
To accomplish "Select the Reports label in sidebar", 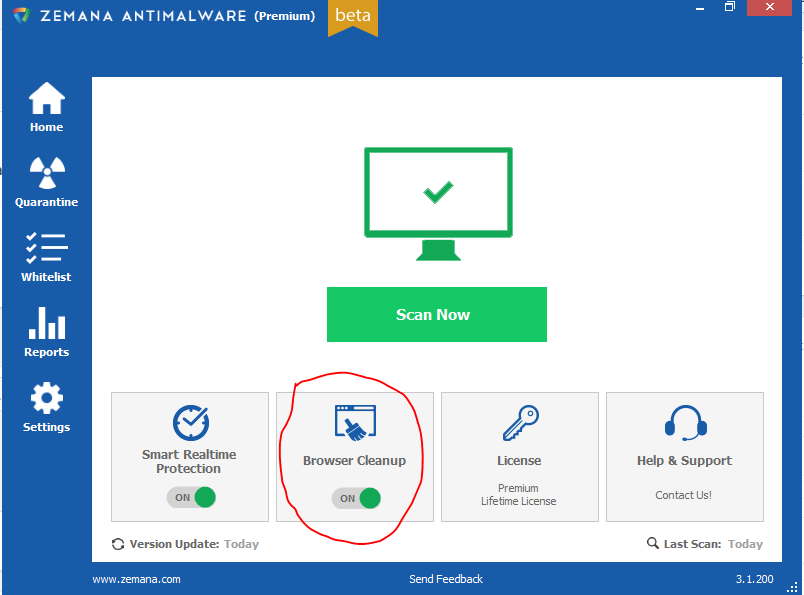I will click(46, 352).
